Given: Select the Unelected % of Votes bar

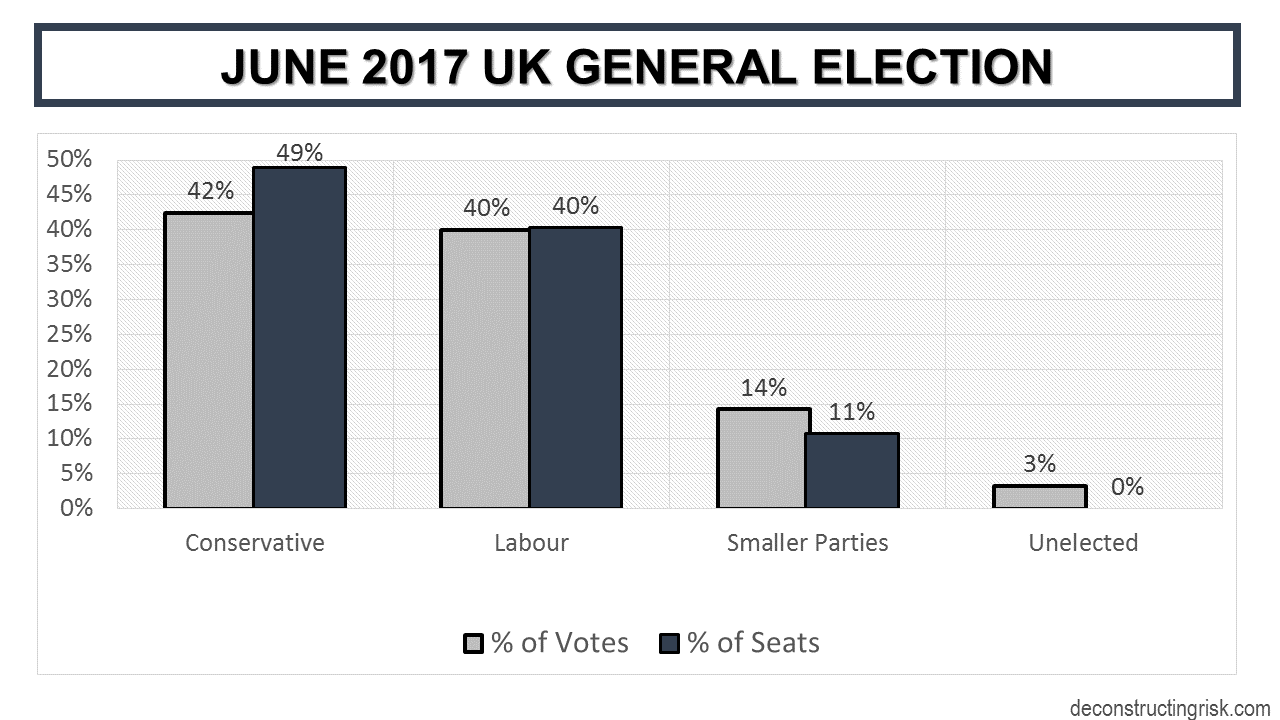Looking at the screenshot, I should pos(1039,496).
